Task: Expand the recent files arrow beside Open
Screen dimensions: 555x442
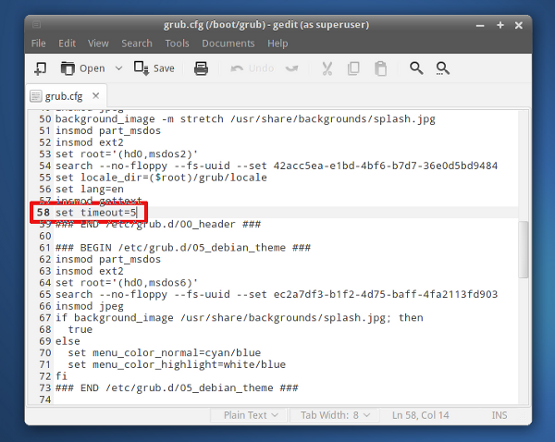Action: [119, 68]
